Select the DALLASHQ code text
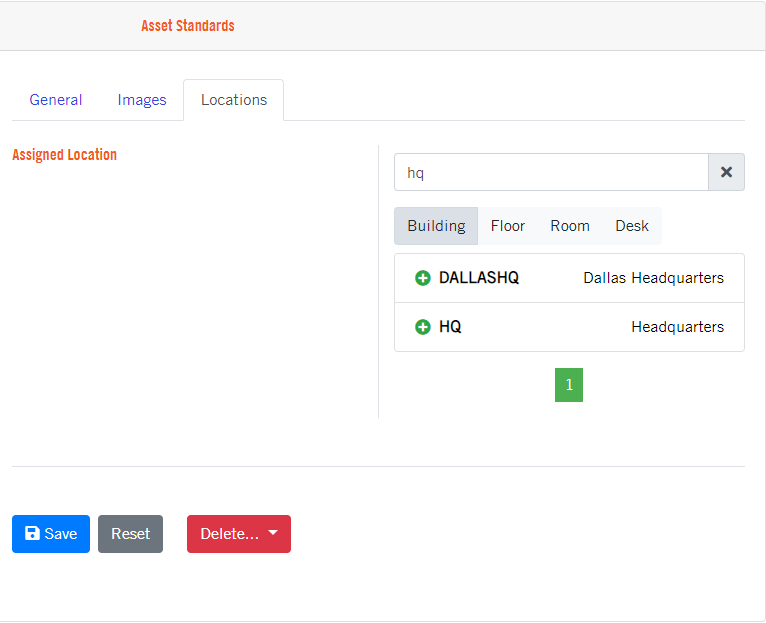766x623 pixels. coord(479,278)
